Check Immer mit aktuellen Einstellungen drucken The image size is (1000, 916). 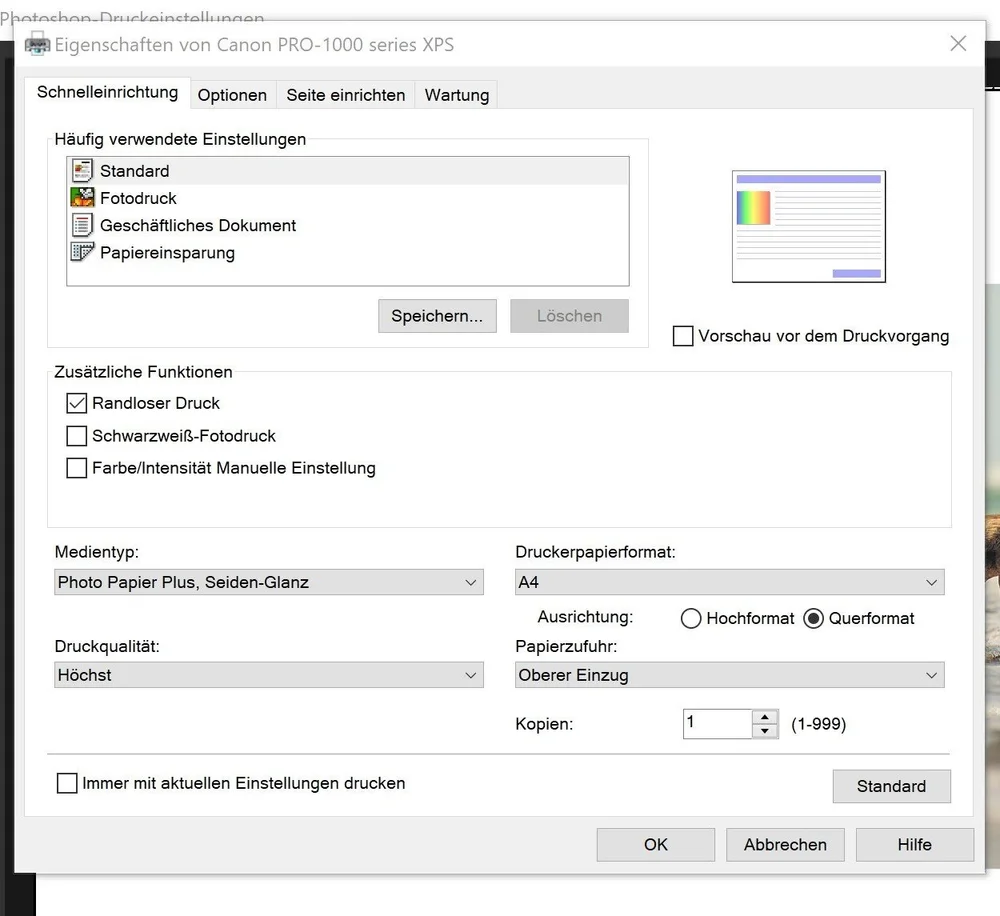click(67, 783)
